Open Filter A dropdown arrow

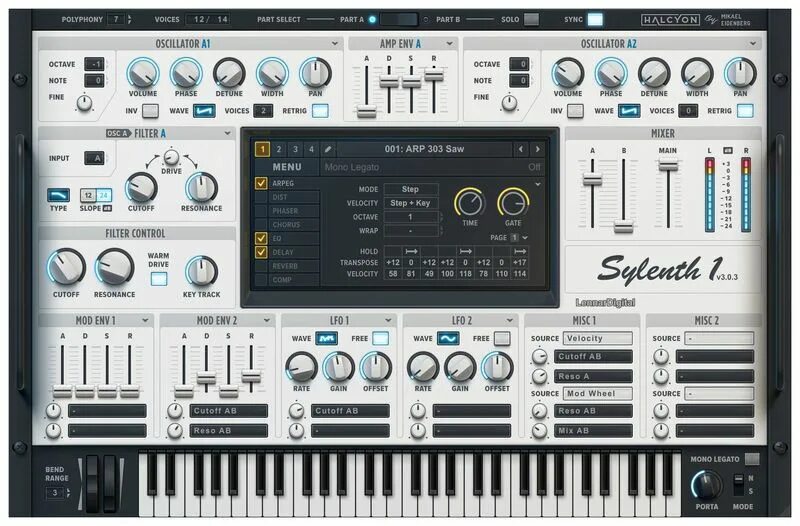(227, 134)
